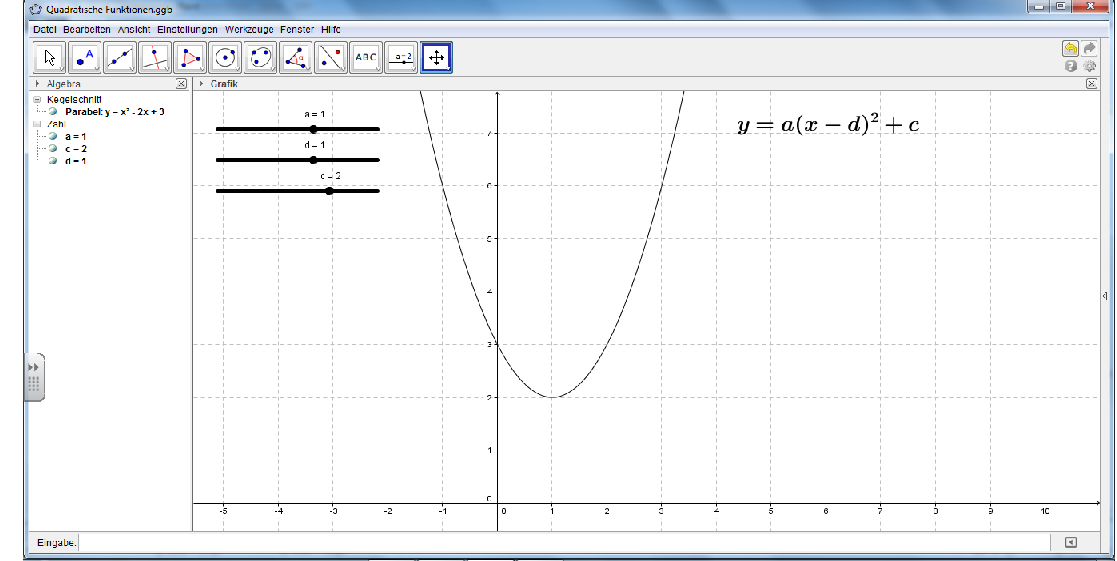
Task: Open the Datei menu
Action: pyautogui.click(x=45, y=30)
